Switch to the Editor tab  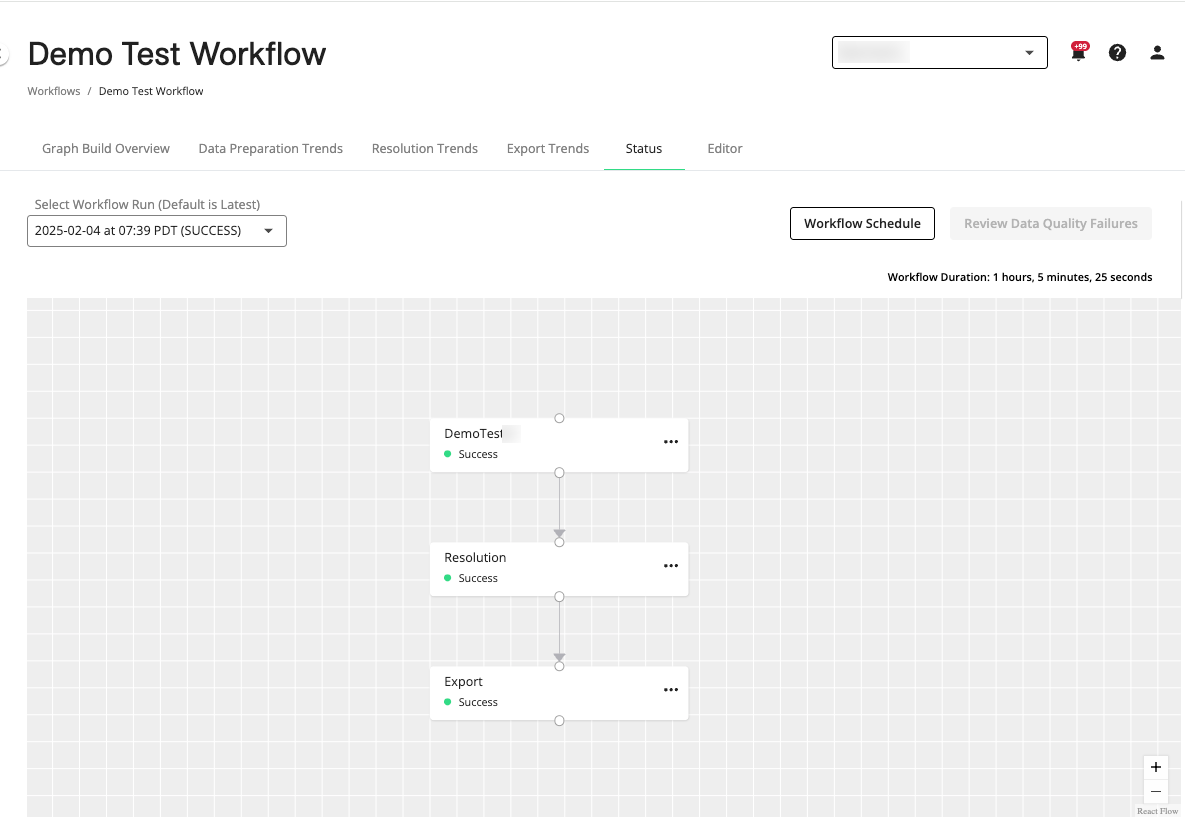[725, 149]
